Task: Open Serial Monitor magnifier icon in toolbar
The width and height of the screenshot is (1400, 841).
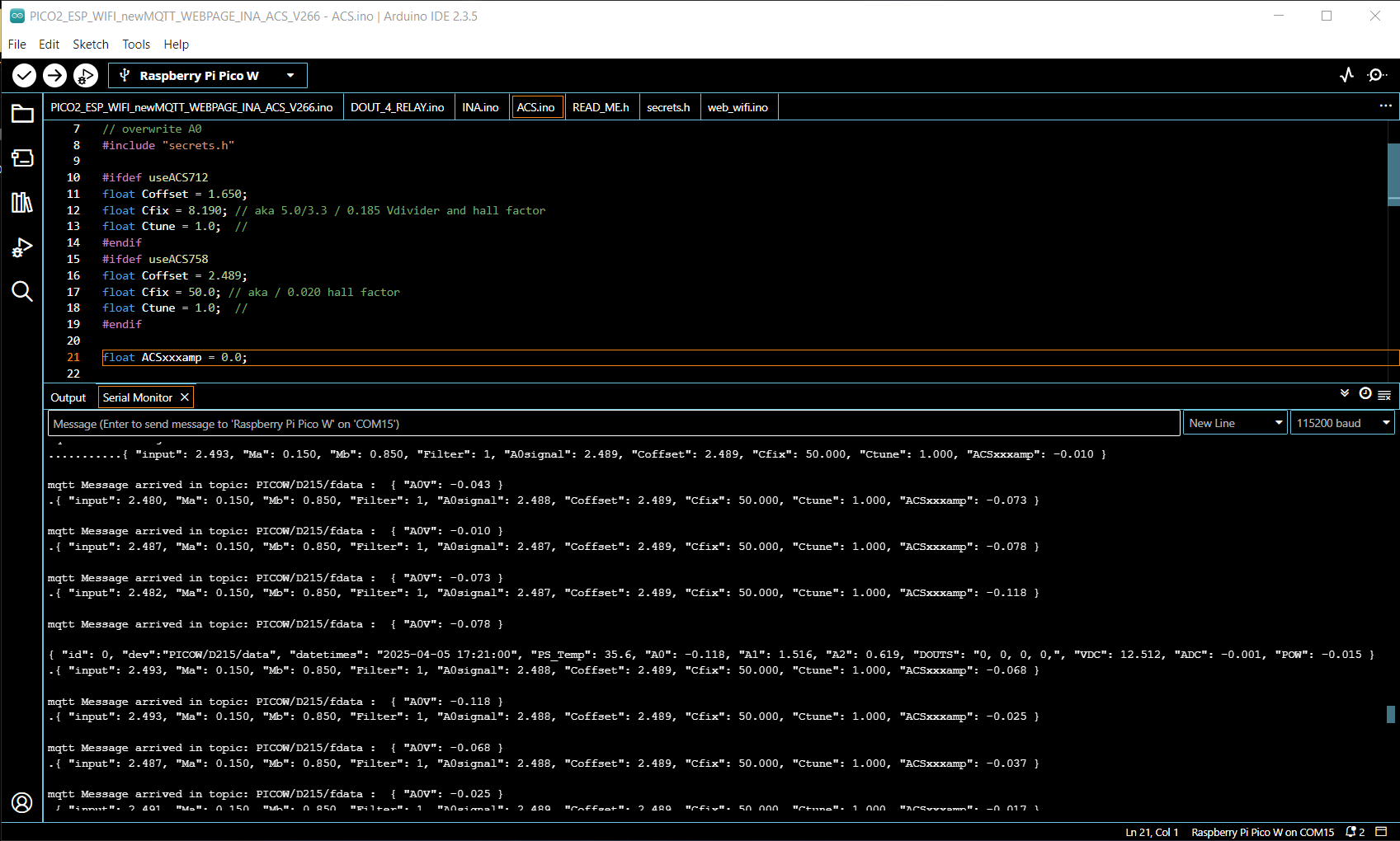Action: click(1377, 75)
